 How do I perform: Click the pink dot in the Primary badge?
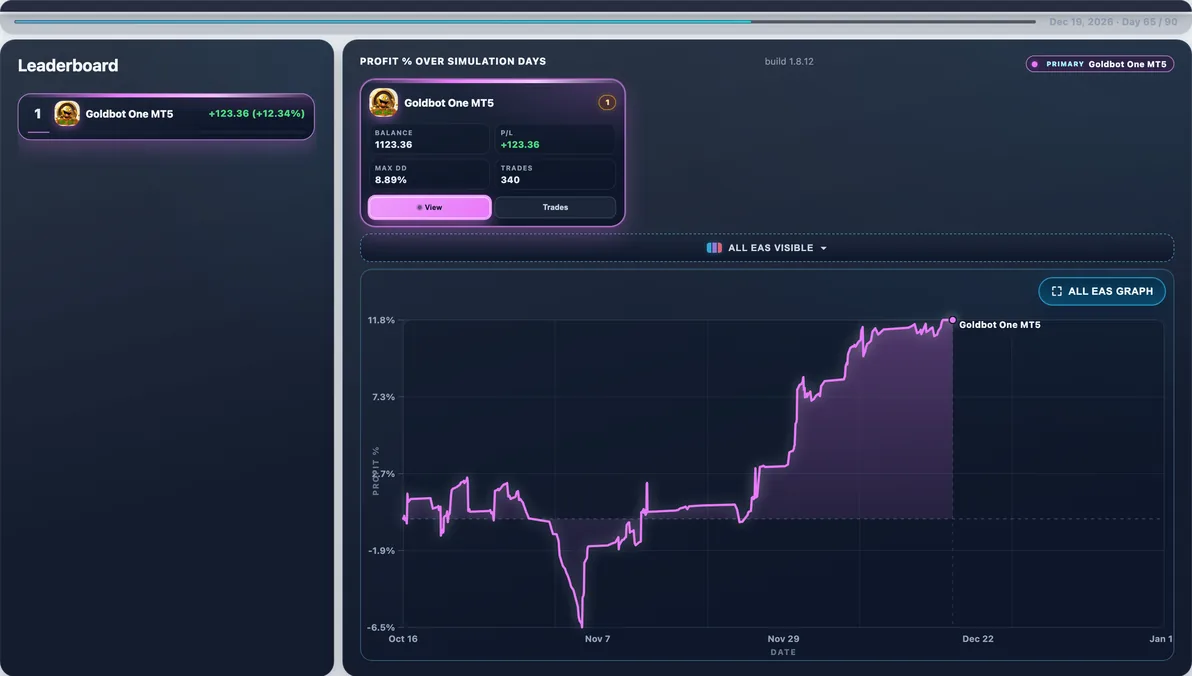1035,65
